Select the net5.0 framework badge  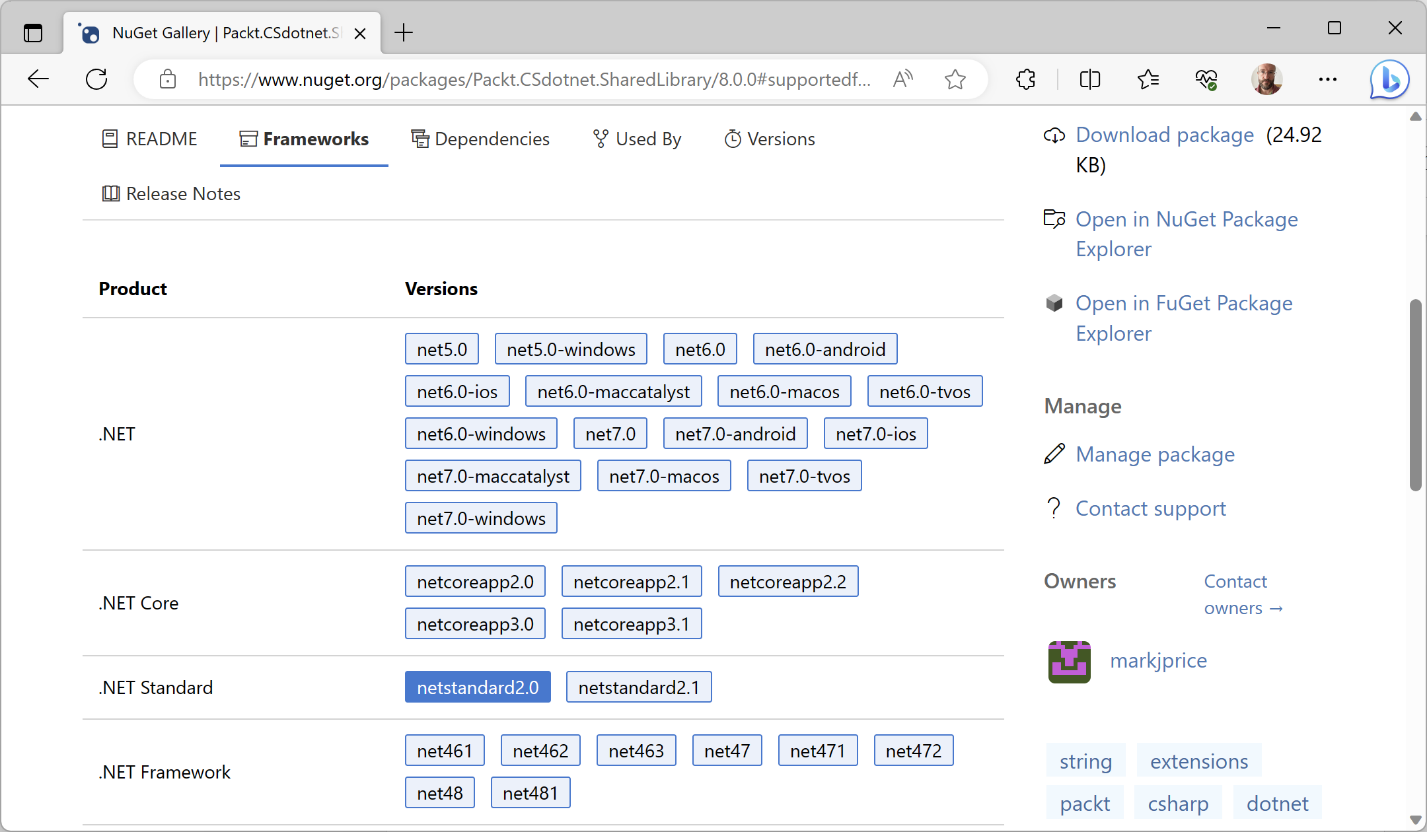pos(442,349)
